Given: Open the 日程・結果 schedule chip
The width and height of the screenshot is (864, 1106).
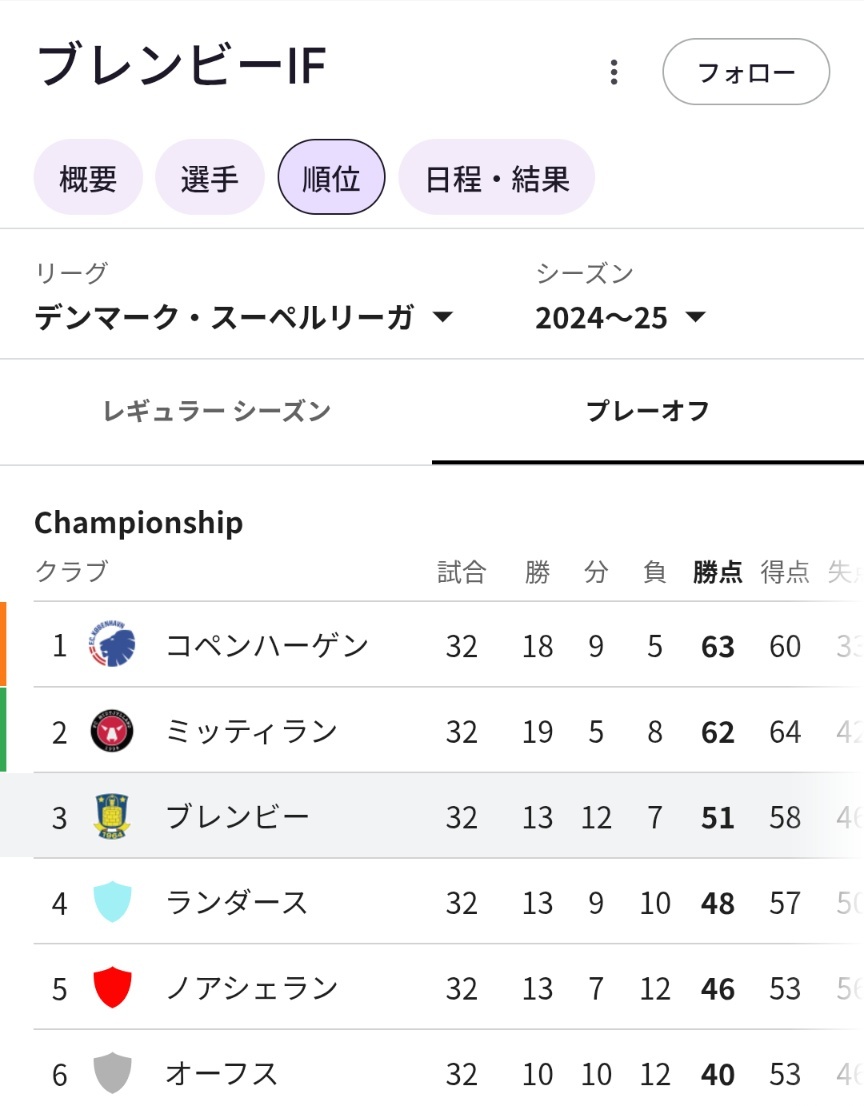Looking at the screenshot, I should click(497, 178).
